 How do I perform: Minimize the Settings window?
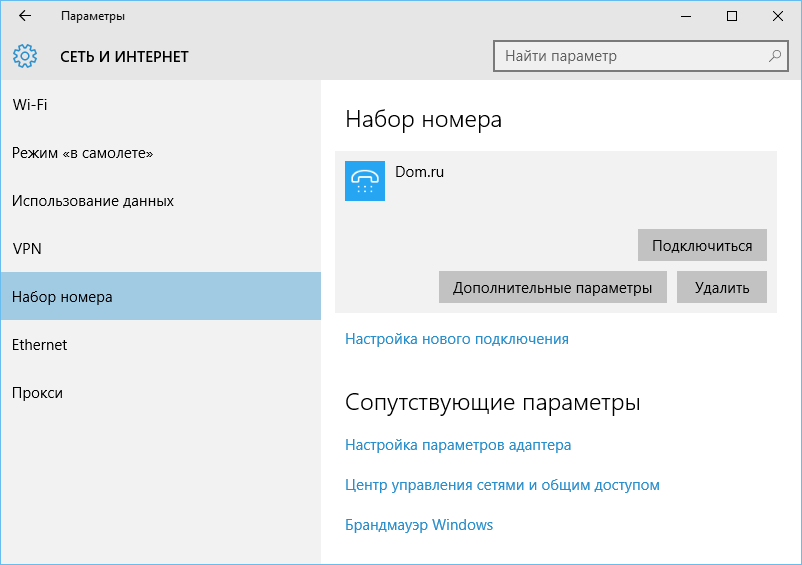coord(686,16)
